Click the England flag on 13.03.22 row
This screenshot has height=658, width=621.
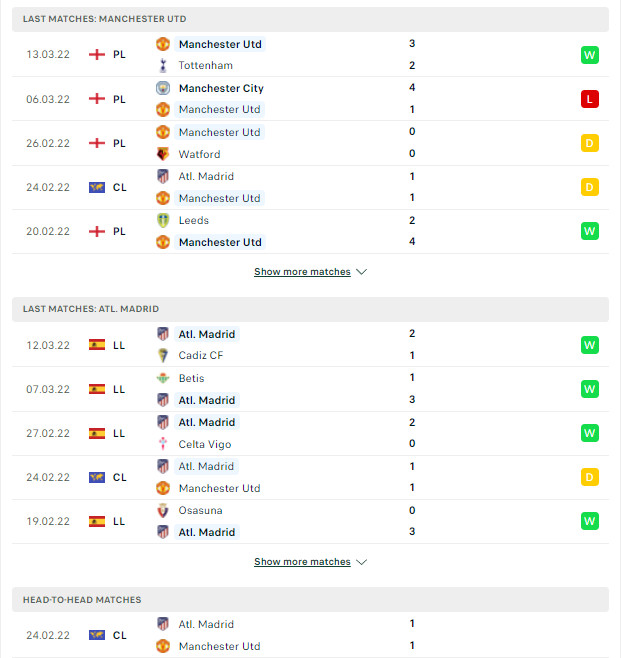click(x=97, y=55)
